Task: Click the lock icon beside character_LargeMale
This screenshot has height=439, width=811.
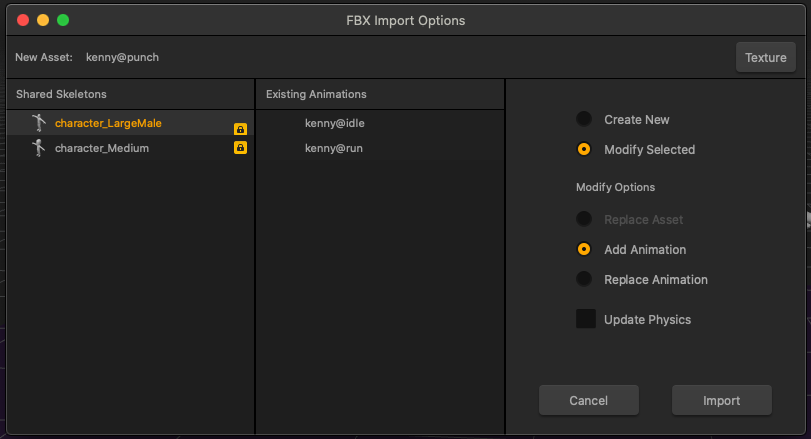Action: pos(240,129)
